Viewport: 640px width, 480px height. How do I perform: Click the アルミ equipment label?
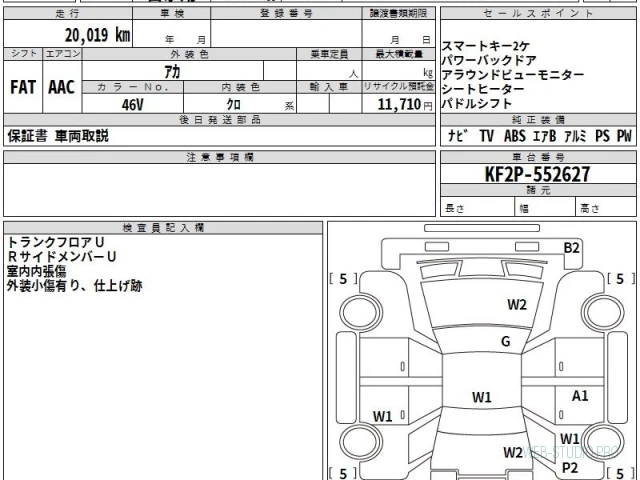(x=576, y=136)
